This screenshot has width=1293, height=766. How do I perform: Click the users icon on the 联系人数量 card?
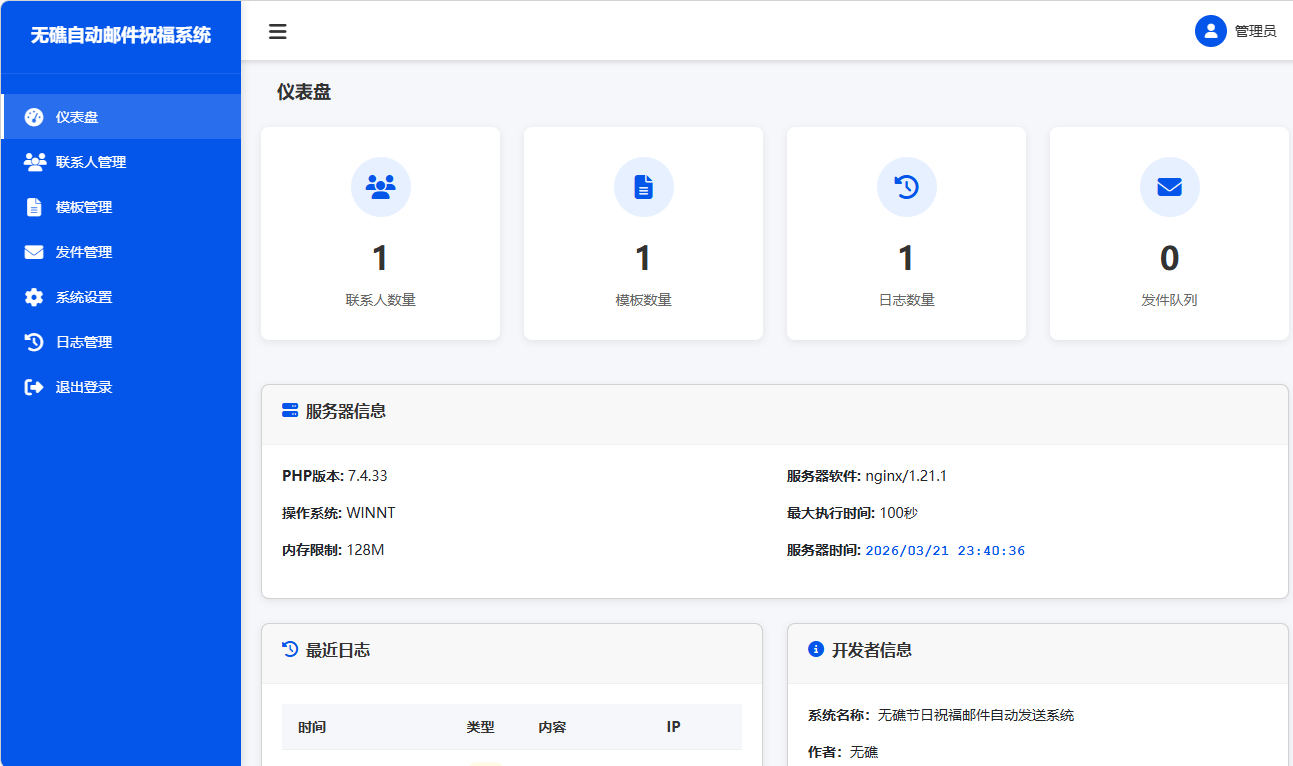point(380,186)
